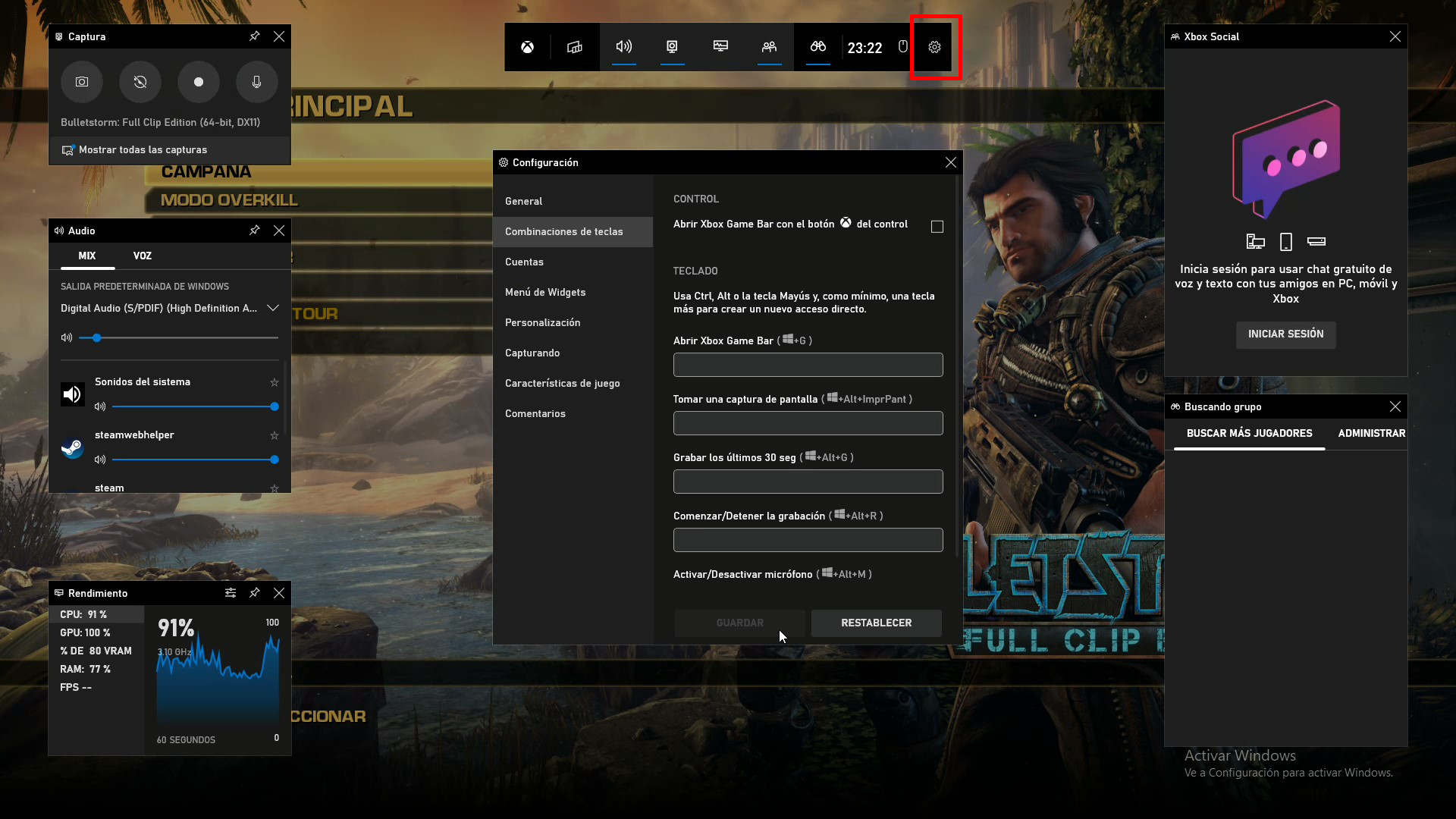Viewport: 1456px width, 819px height.
Task: Toggle microphone in Captura widget
Action: (256, 82)
